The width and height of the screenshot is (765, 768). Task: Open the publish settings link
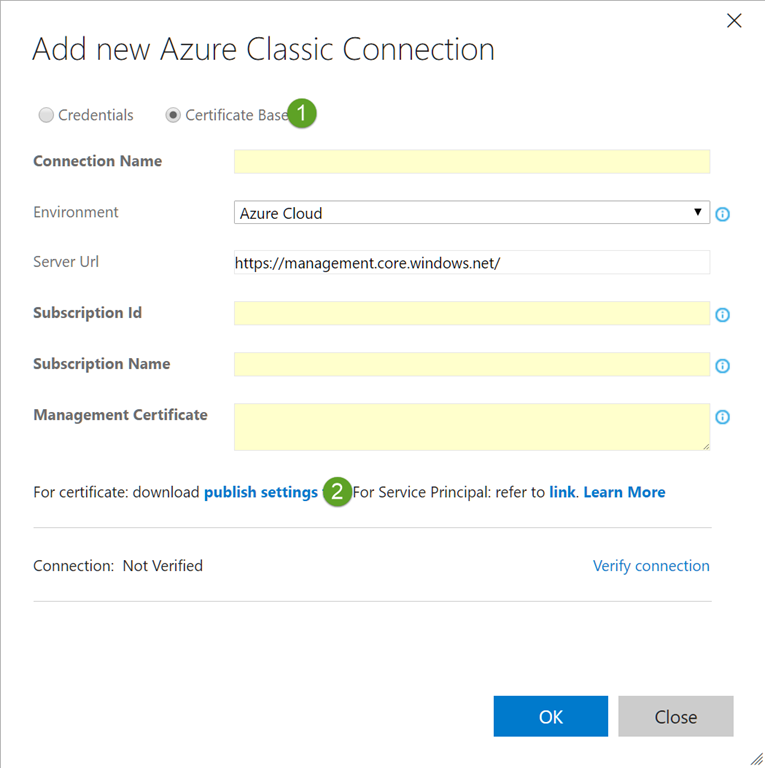click(x=261, y=492)
